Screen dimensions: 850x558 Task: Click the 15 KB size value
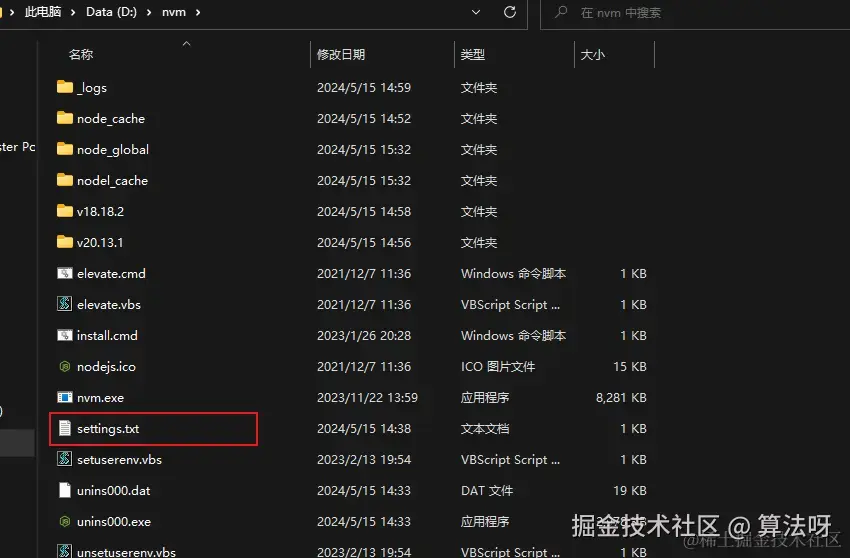630,367
